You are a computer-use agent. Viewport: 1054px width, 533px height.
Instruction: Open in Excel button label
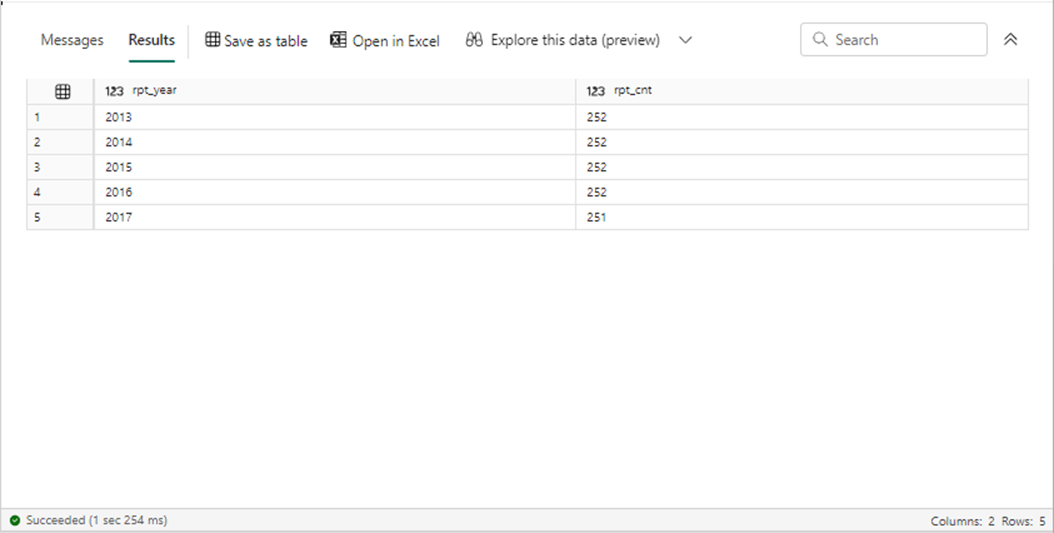click(396, 41)
